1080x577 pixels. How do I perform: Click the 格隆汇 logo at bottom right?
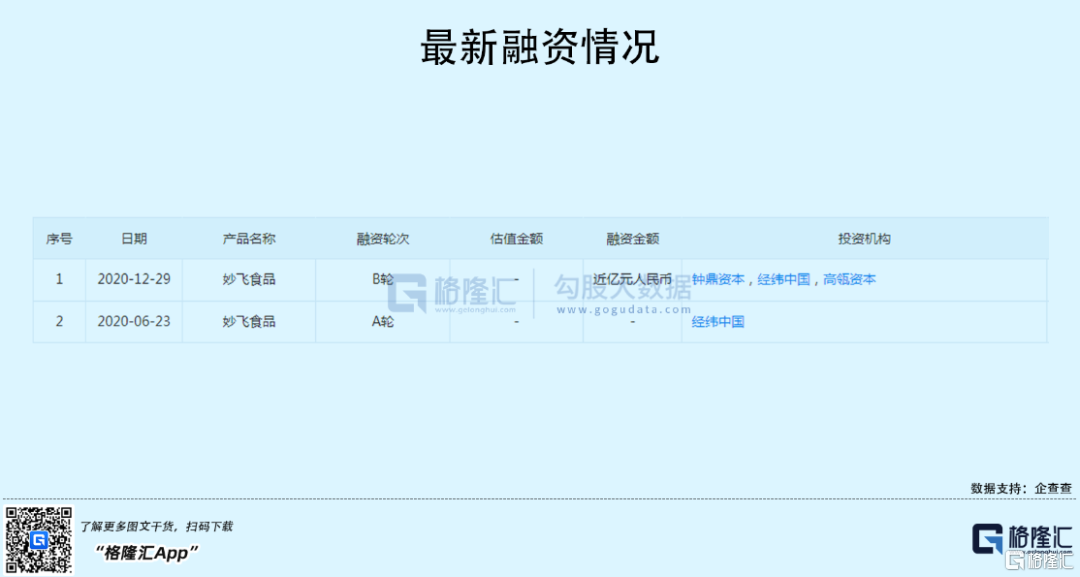tap(1022, 539)
